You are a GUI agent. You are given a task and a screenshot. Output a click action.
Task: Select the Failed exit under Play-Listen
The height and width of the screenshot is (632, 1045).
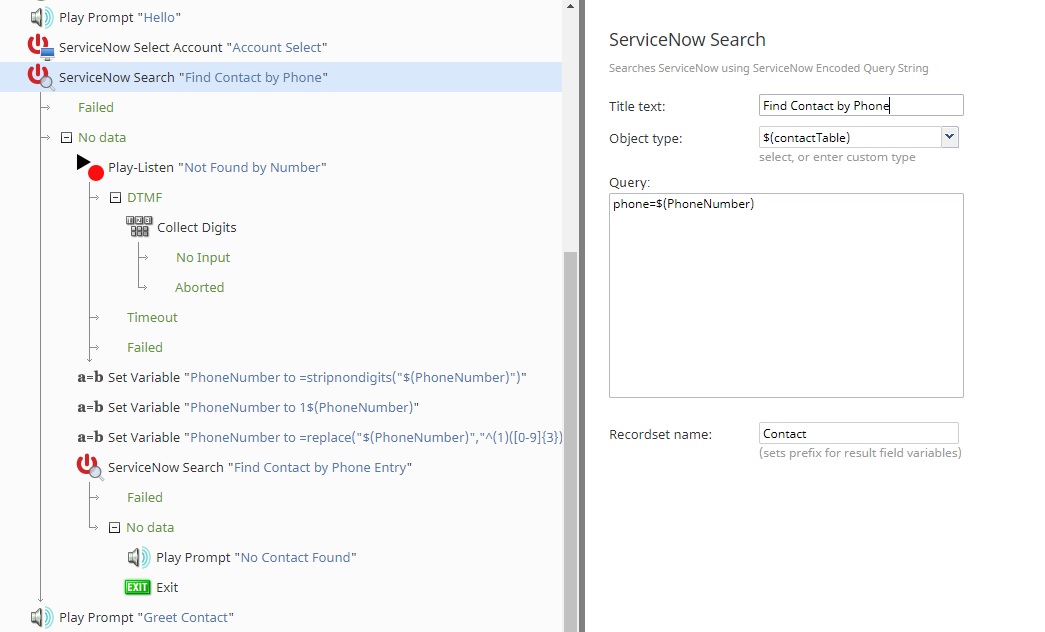(145, 347)
